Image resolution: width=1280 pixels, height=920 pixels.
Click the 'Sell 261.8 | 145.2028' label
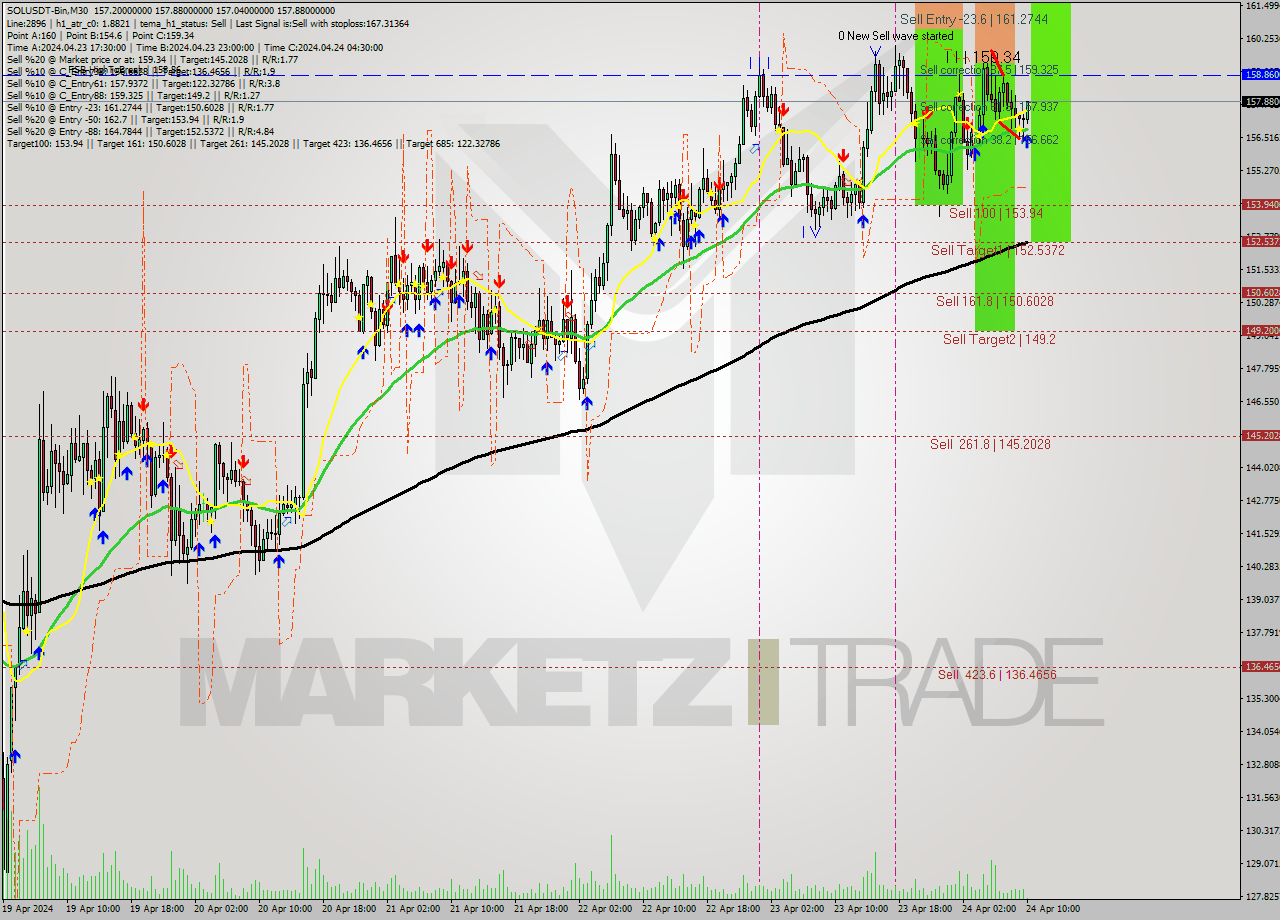990,444
